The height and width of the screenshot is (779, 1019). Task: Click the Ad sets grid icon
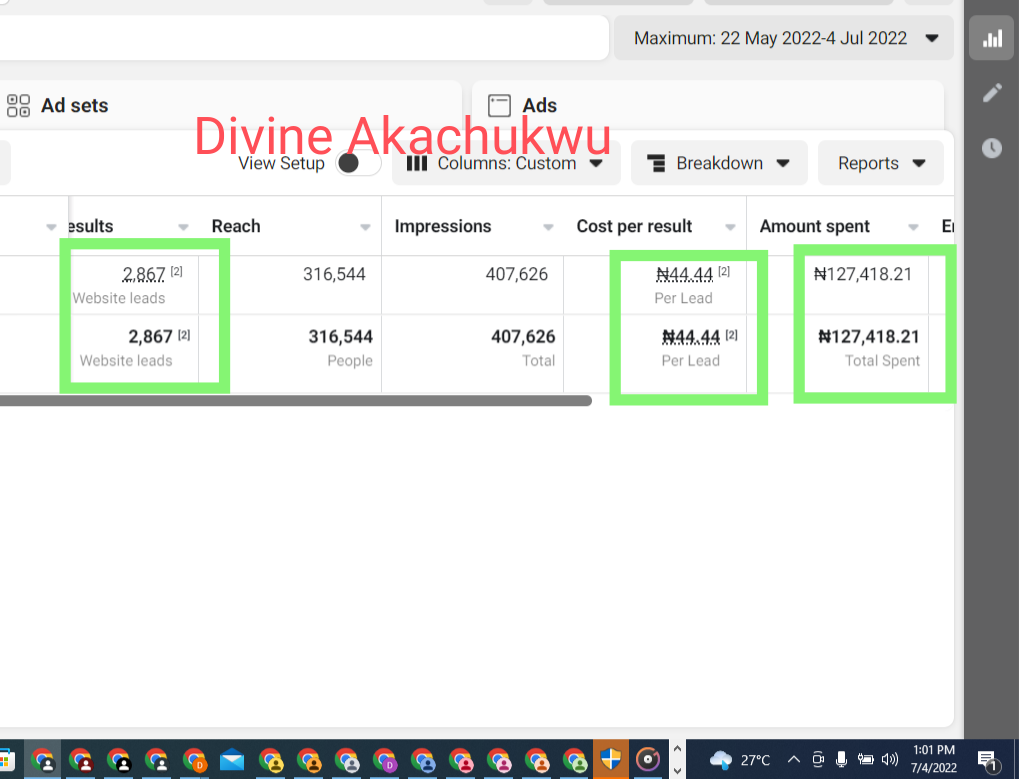(x=18, y=106)
